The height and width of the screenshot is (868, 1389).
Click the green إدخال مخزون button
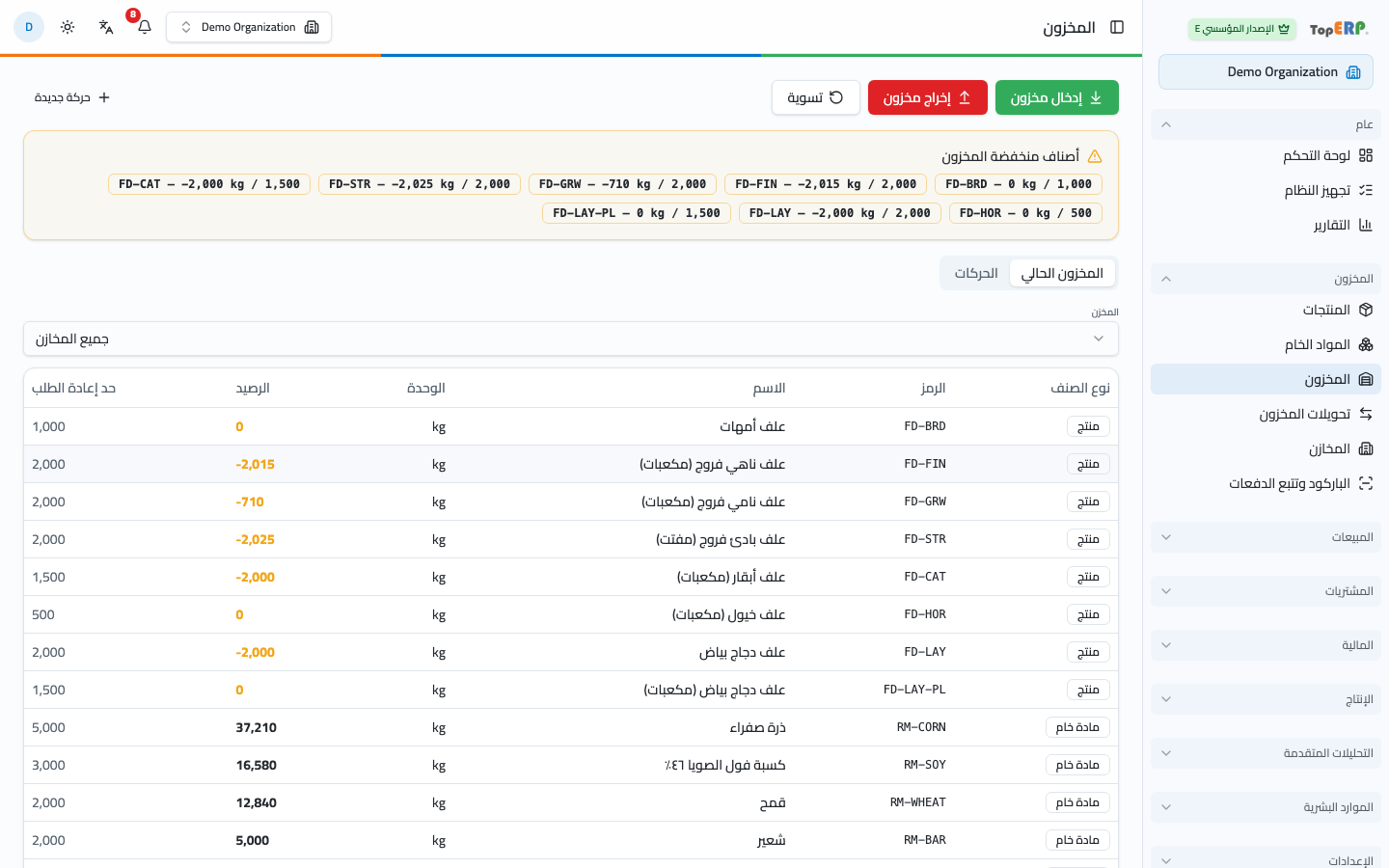[1057, 97]
